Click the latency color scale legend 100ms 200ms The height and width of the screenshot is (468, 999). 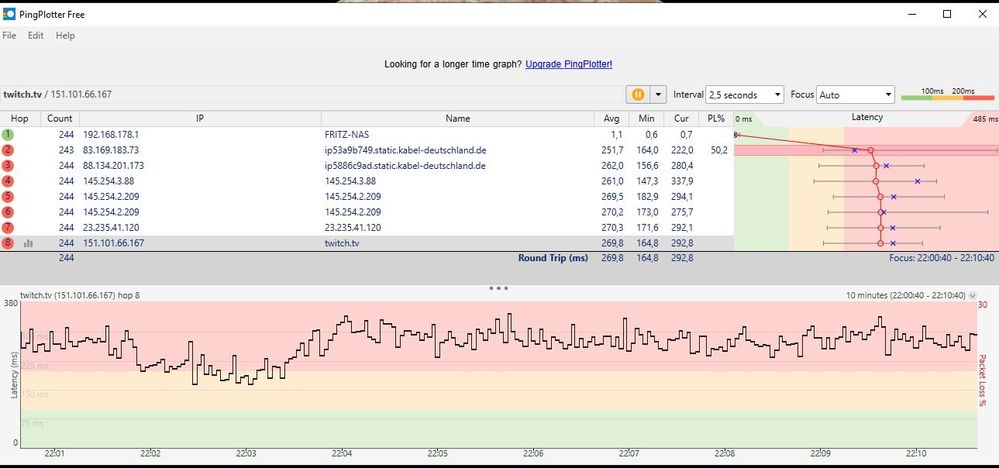tap(947, 94)
